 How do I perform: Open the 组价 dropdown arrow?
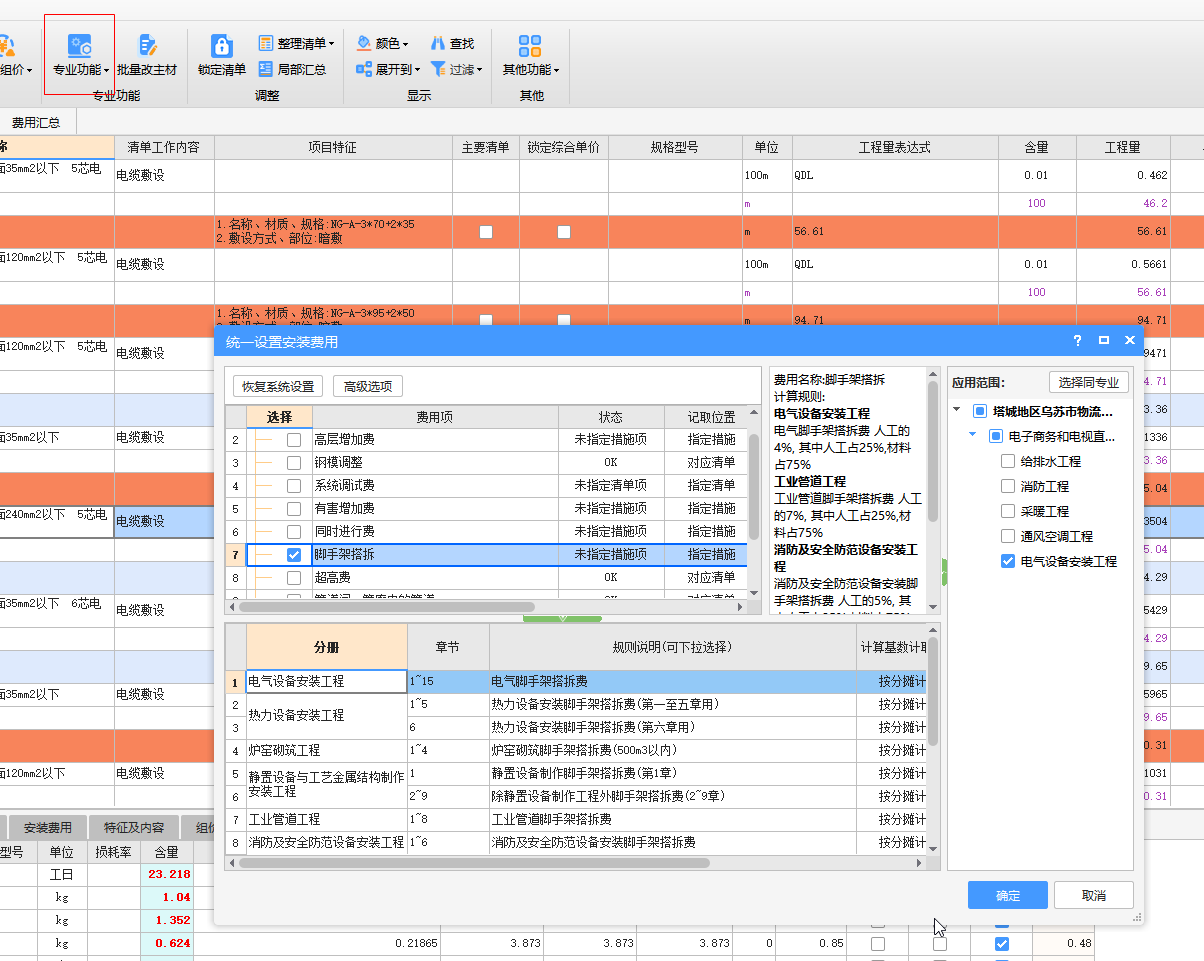tap(30, 71)
